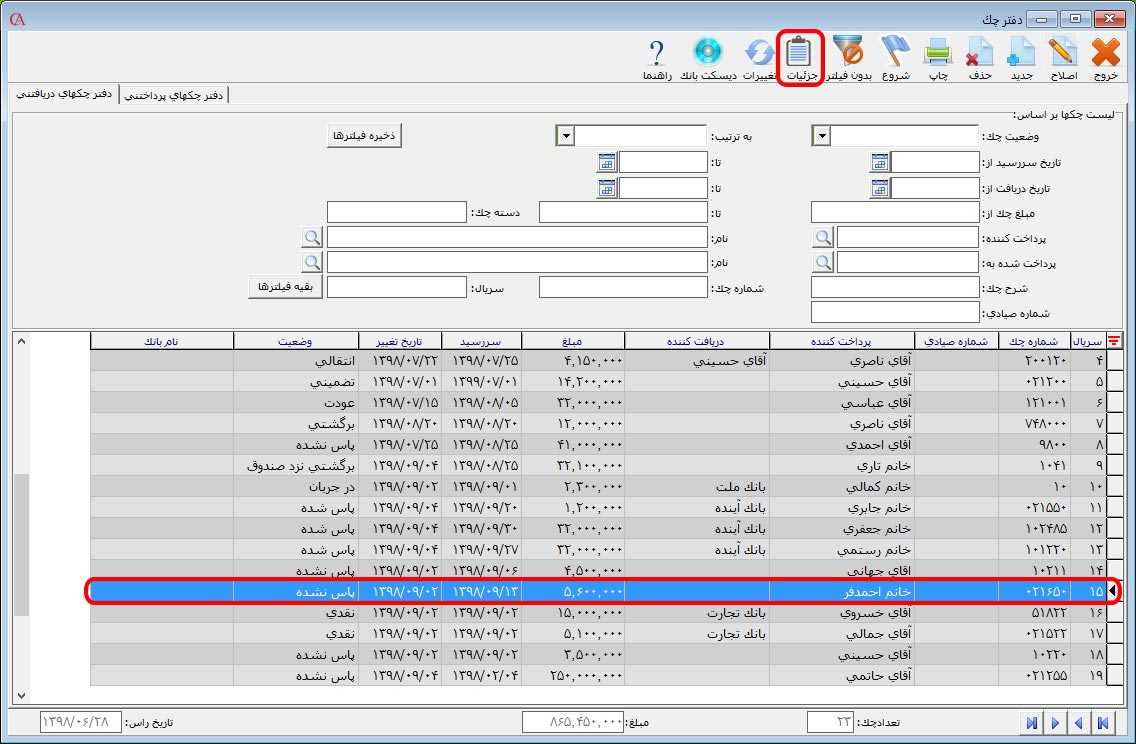The image size is (1136, 744).
Task: Open the وضعيت چک status dropdown
Action: pyautogui.click(x=820, y=136)
